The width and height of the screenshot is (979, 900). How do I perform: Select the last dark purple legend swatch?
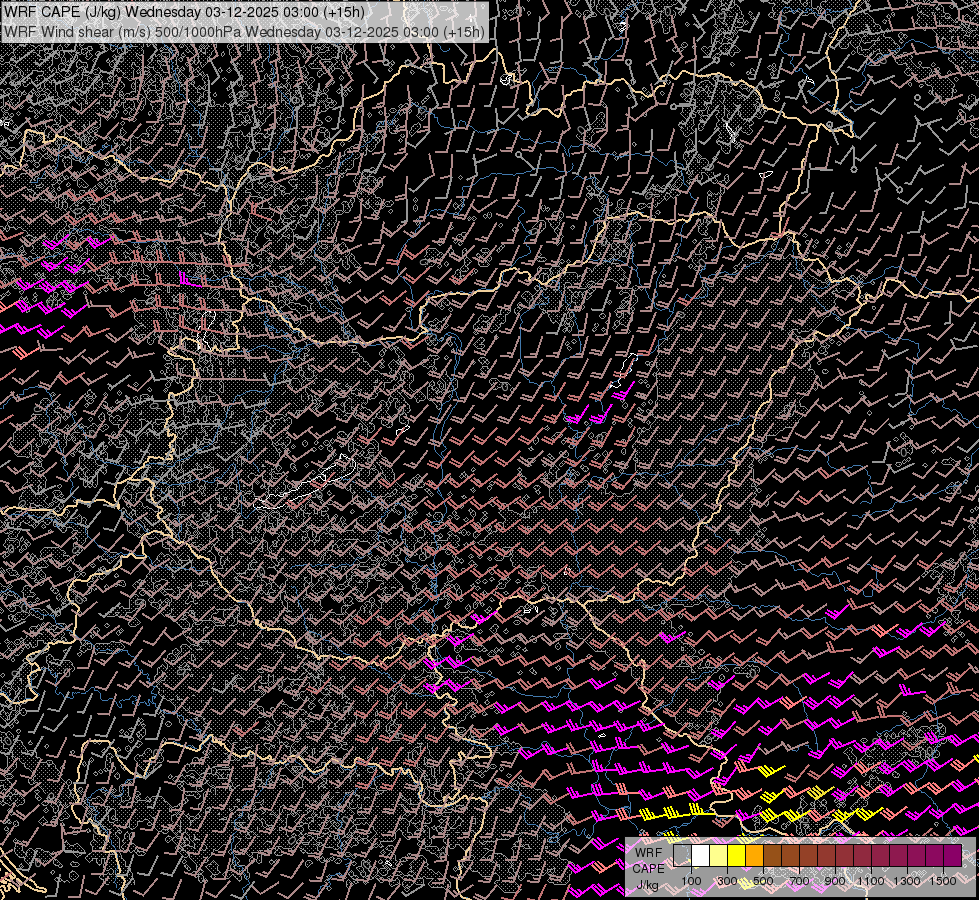952,856
